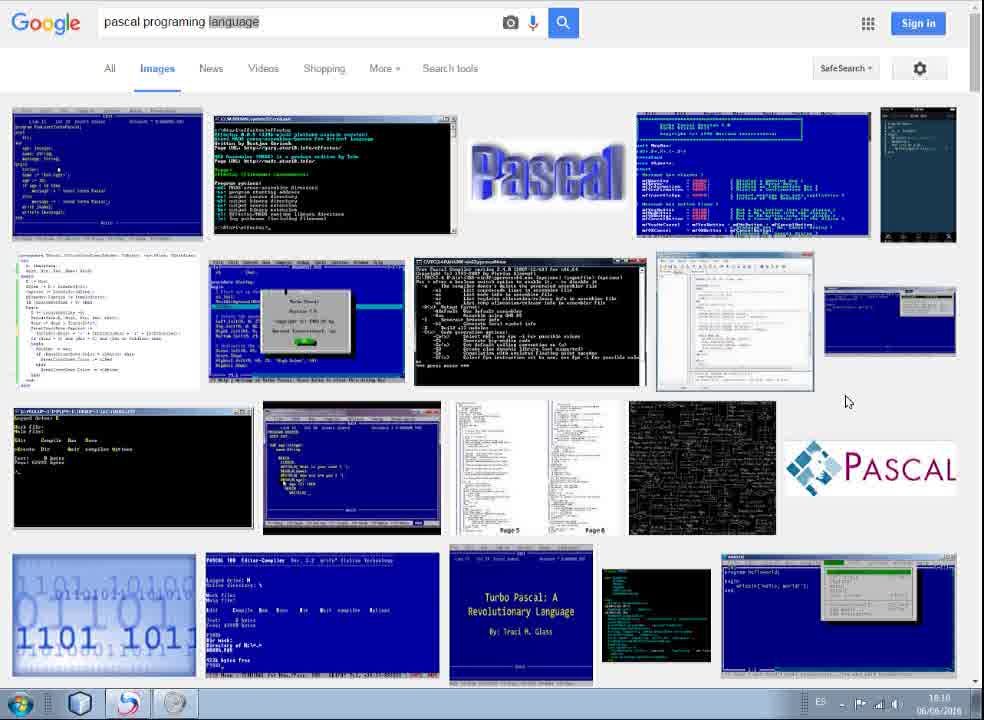Open the Google apps grid
This screenshot has height=720, width=984.
click(x=868, y=24)
